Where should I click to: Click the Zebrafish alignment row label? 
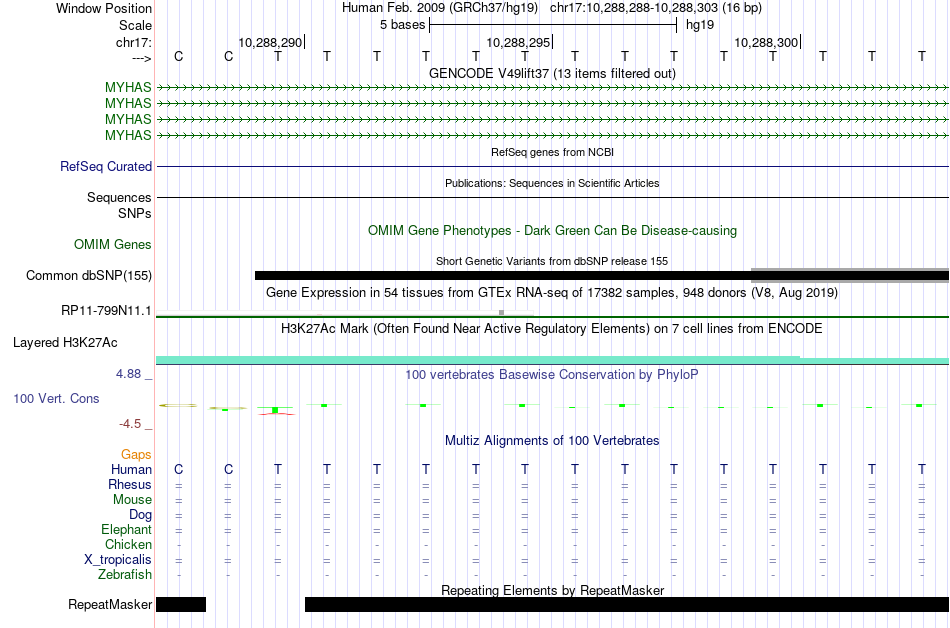click(x=125, y=574)
